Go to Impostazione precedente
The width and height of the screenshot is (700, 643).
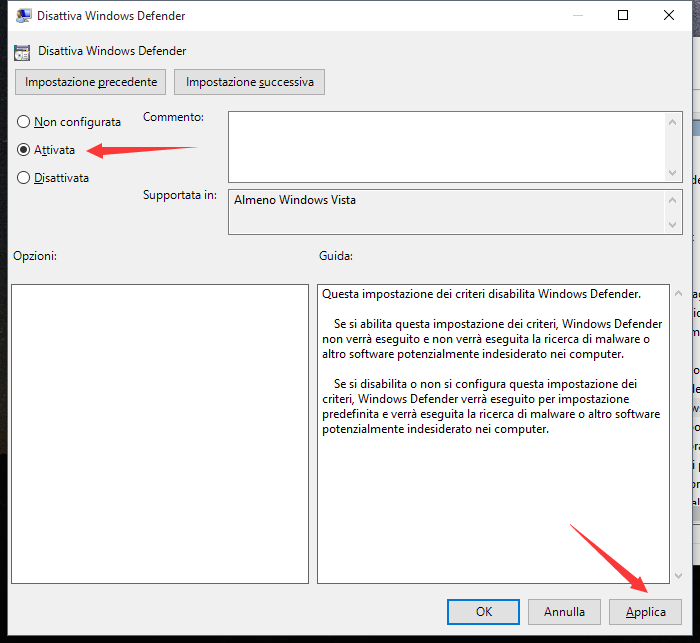91,82
